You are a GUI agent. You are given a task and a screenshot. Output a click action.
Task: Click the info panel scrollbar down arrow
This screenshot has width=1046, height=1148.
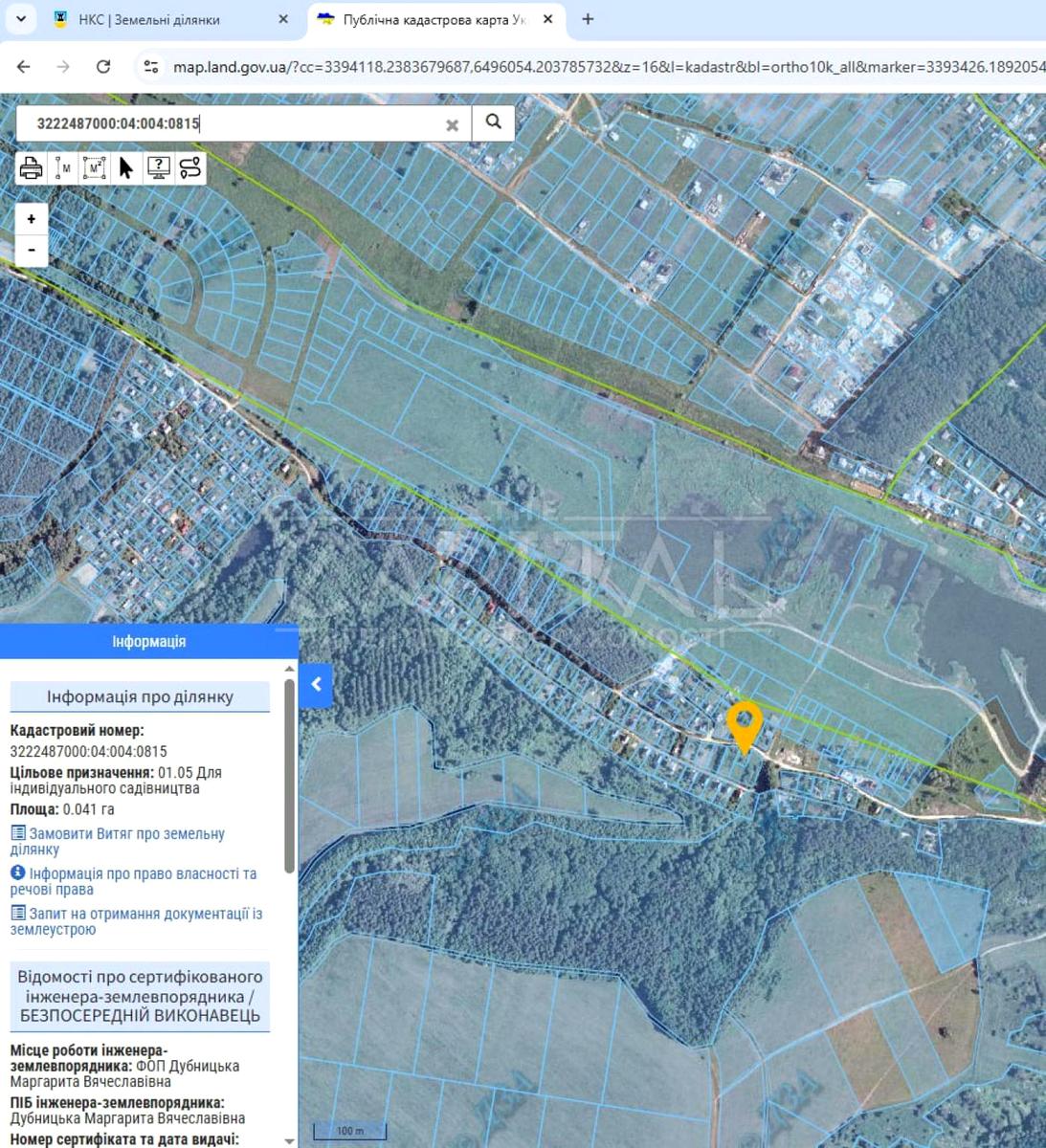tap(289, 1138)
